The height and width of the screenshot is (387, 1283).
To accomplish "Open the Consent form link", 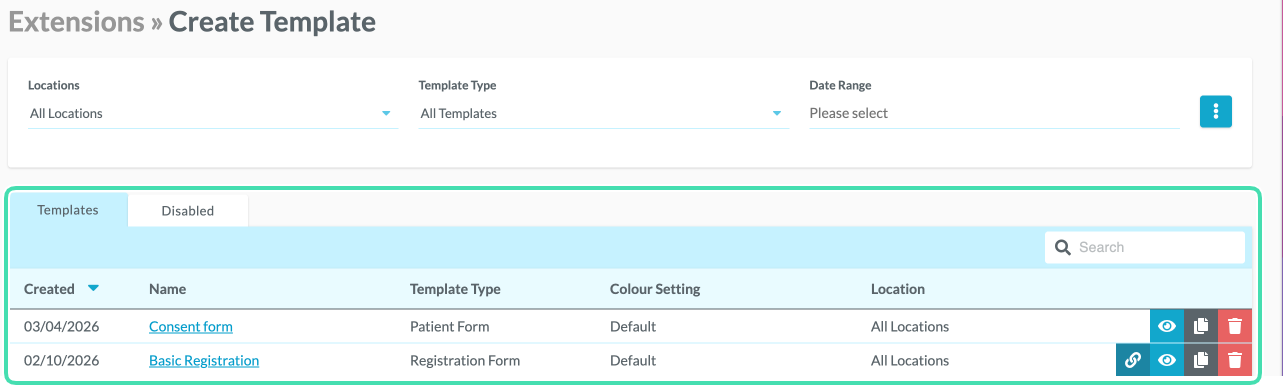I will coord(191,326).
